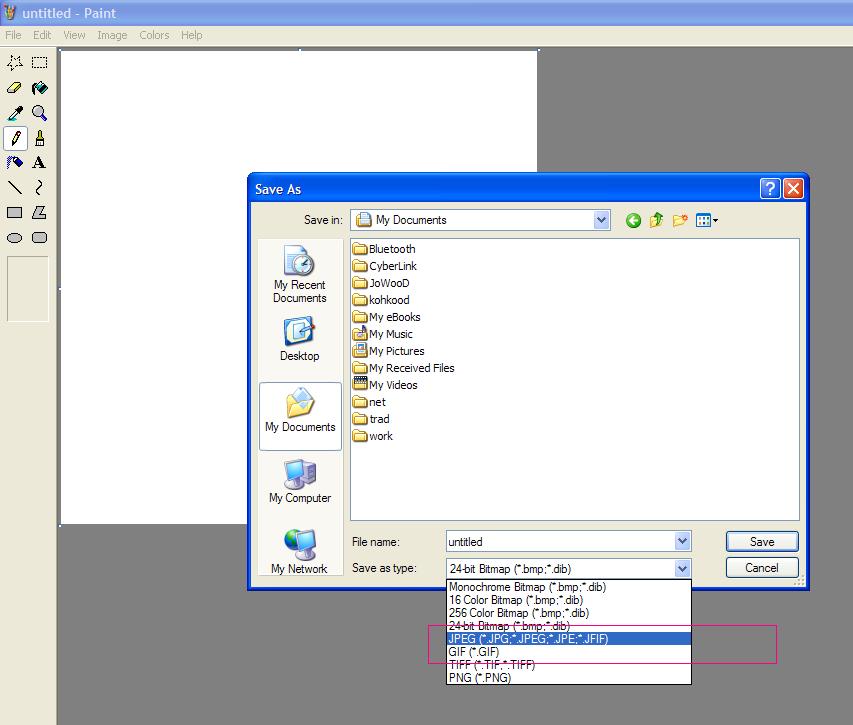Choose 16 Color Bitmap file type

click(x=568, y=600)
